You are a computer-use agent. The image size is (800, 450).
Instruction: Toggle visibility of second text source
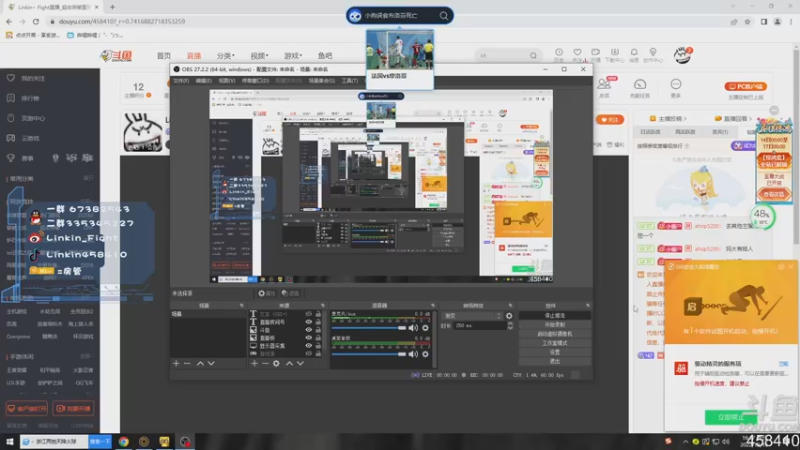pos(309,322)
